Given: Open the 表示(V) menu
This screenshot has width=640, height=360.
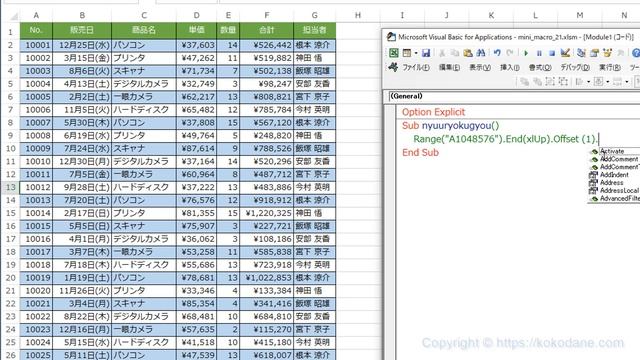Looking at the screenshot, I should [480, 67].
